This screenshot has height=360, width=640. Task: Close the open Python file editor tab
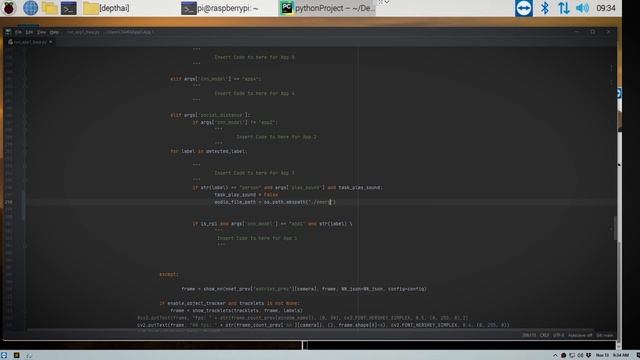(x=51, y=42)
